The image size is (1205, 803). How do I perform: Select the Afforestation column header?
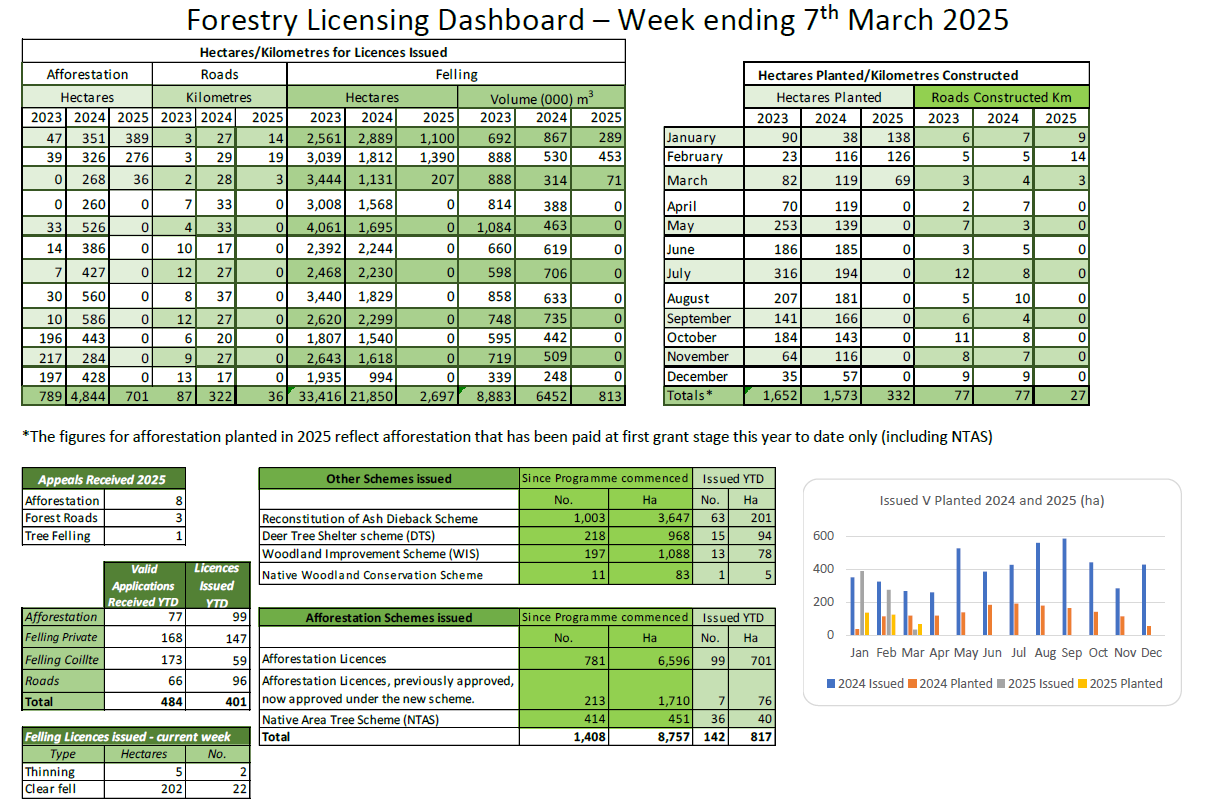pos(85,73)
